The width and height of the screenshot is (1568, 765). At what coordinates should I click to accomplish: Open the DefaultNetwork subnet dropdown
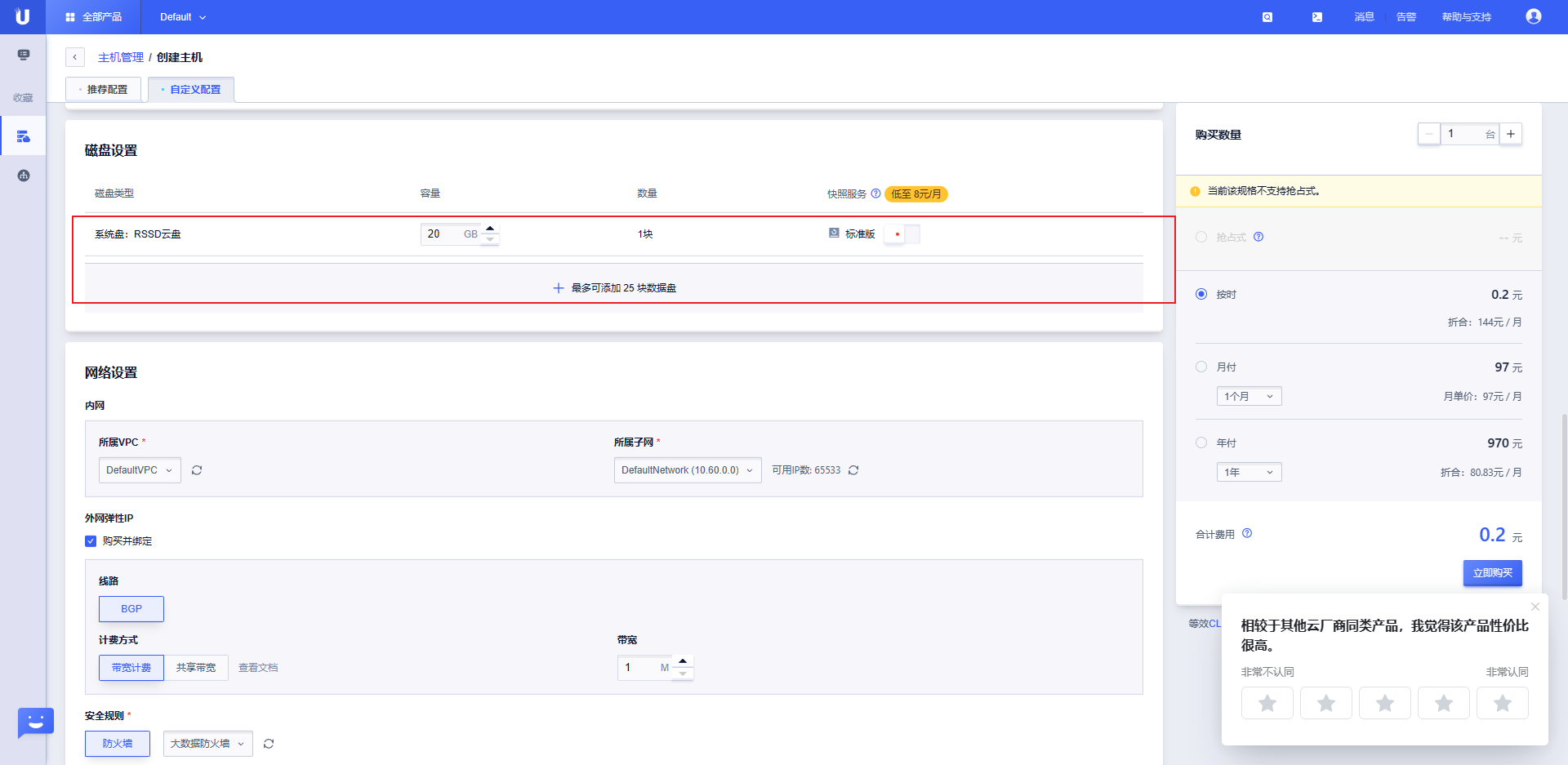click(x=688, y=470)
